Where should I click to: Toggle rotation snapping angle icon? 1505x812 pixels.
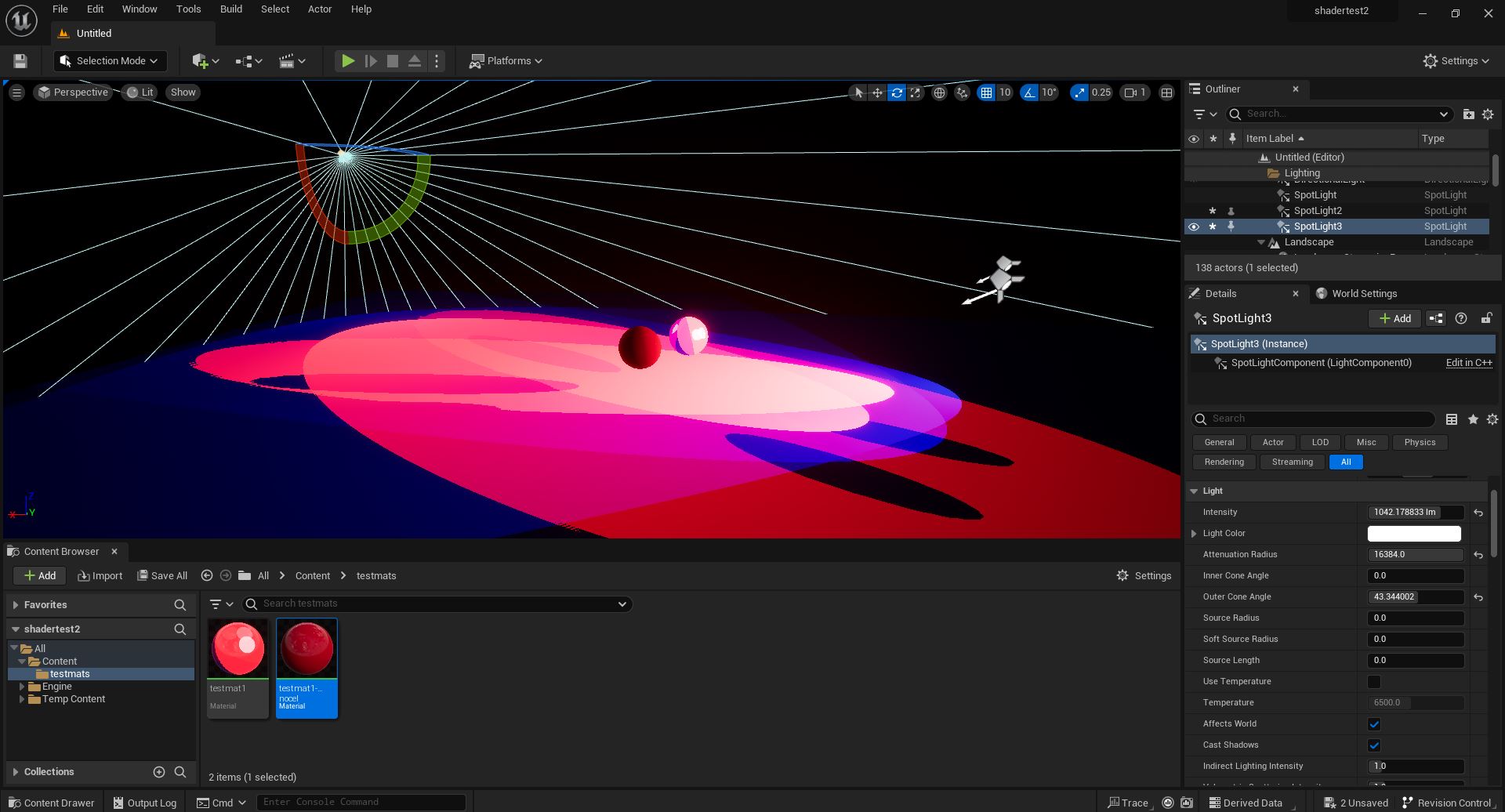[1029, 92]
